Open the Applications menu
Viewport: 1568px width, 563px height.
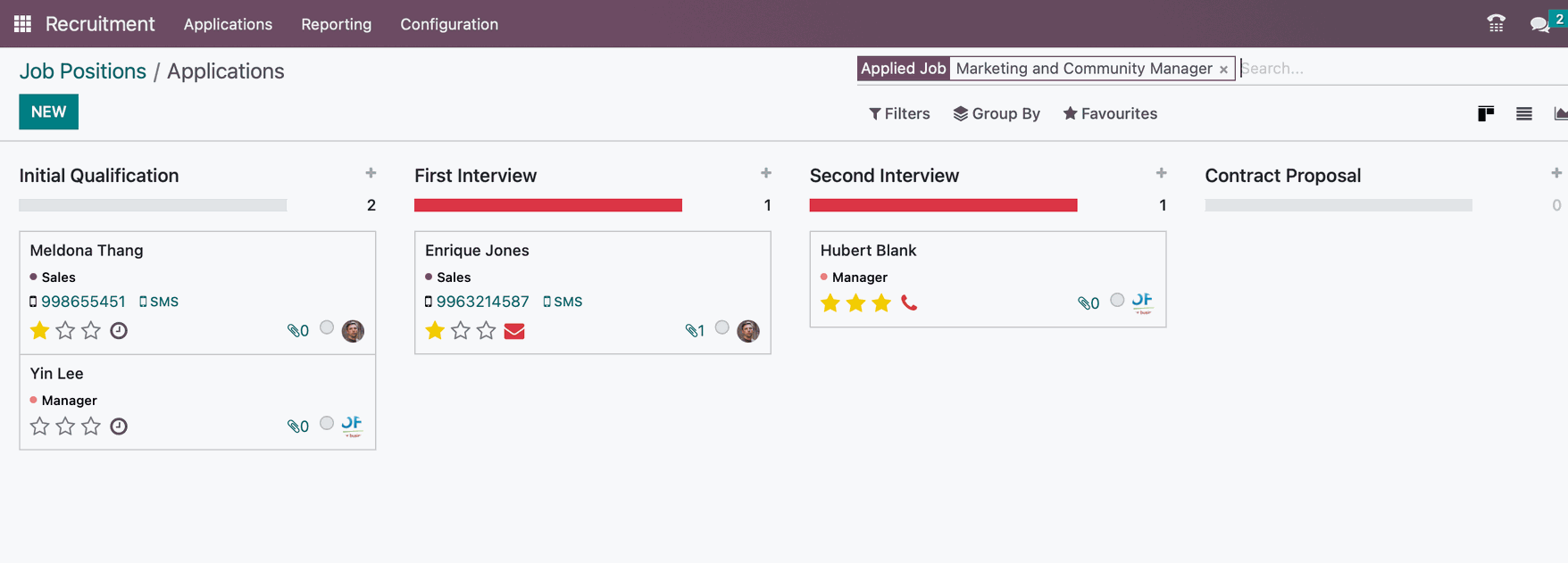pos(228,24)
